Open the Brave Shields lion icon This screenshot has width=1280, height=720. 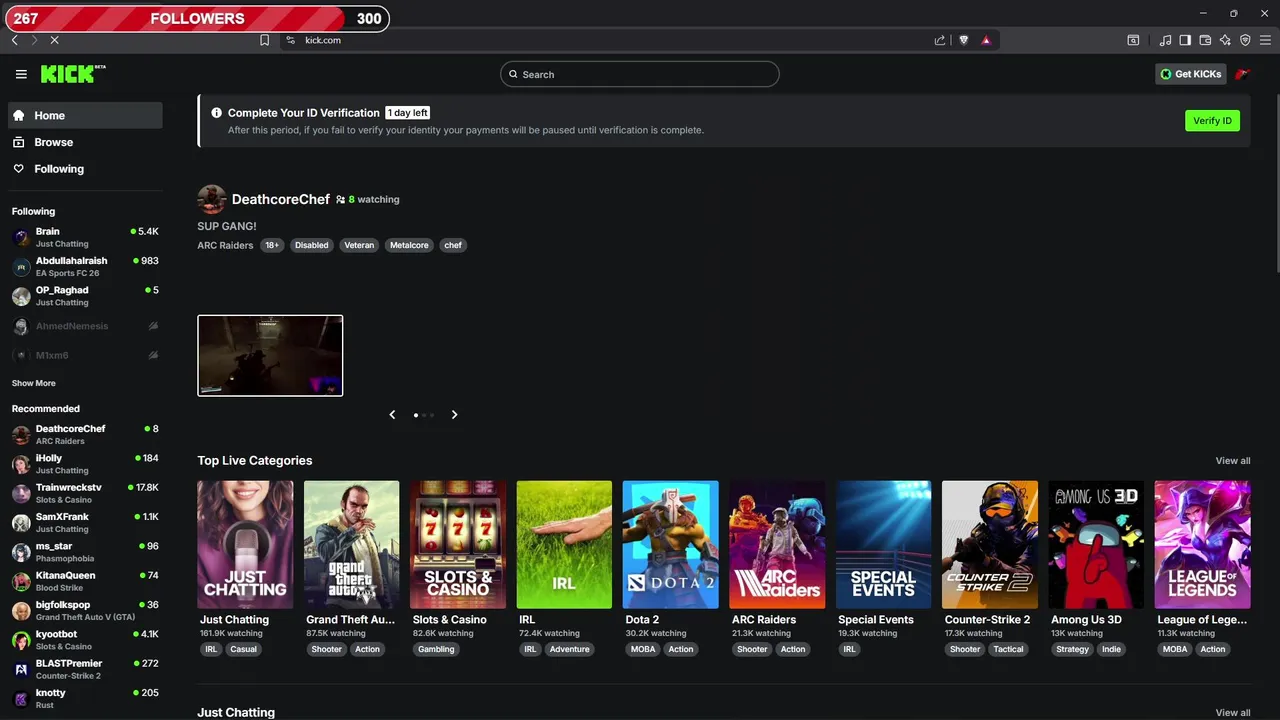(964, 40)
